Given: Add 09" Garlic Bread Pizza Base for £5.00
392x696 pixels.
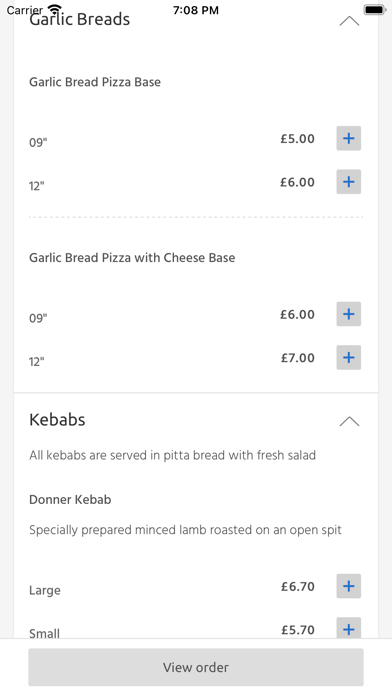Looking at the screenshot, I should [348, 138].
